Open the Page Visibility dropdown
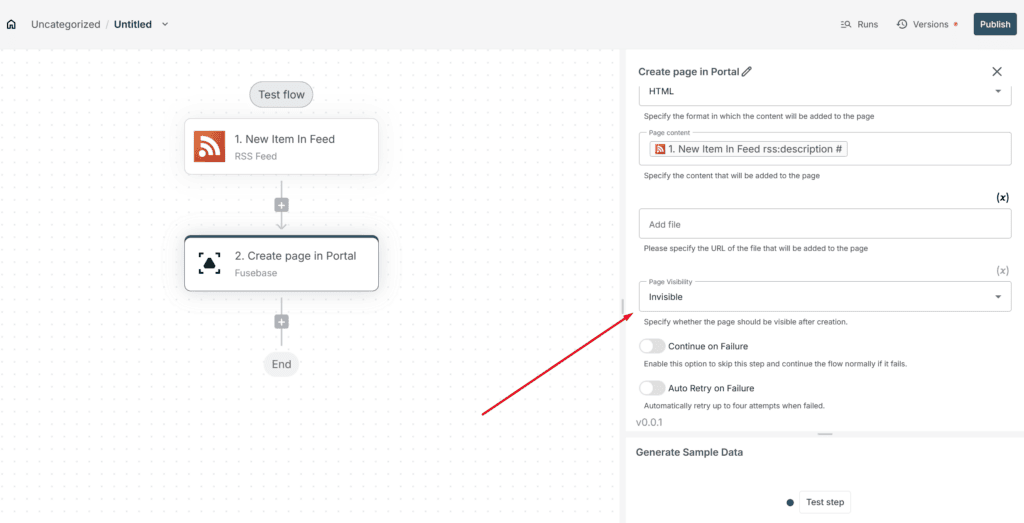 (825, 296)
